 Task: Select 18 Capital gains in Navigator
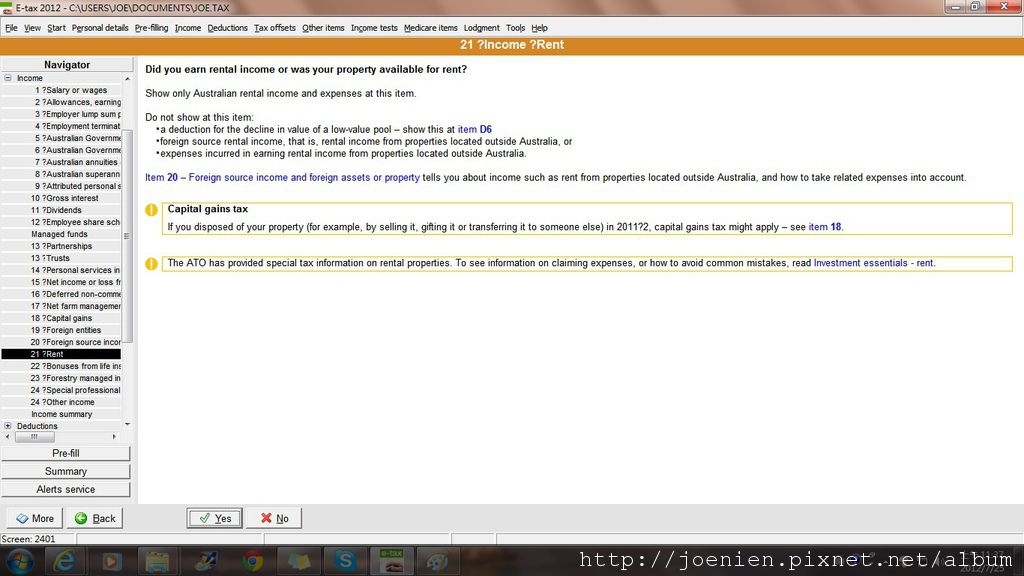(61, 318)
